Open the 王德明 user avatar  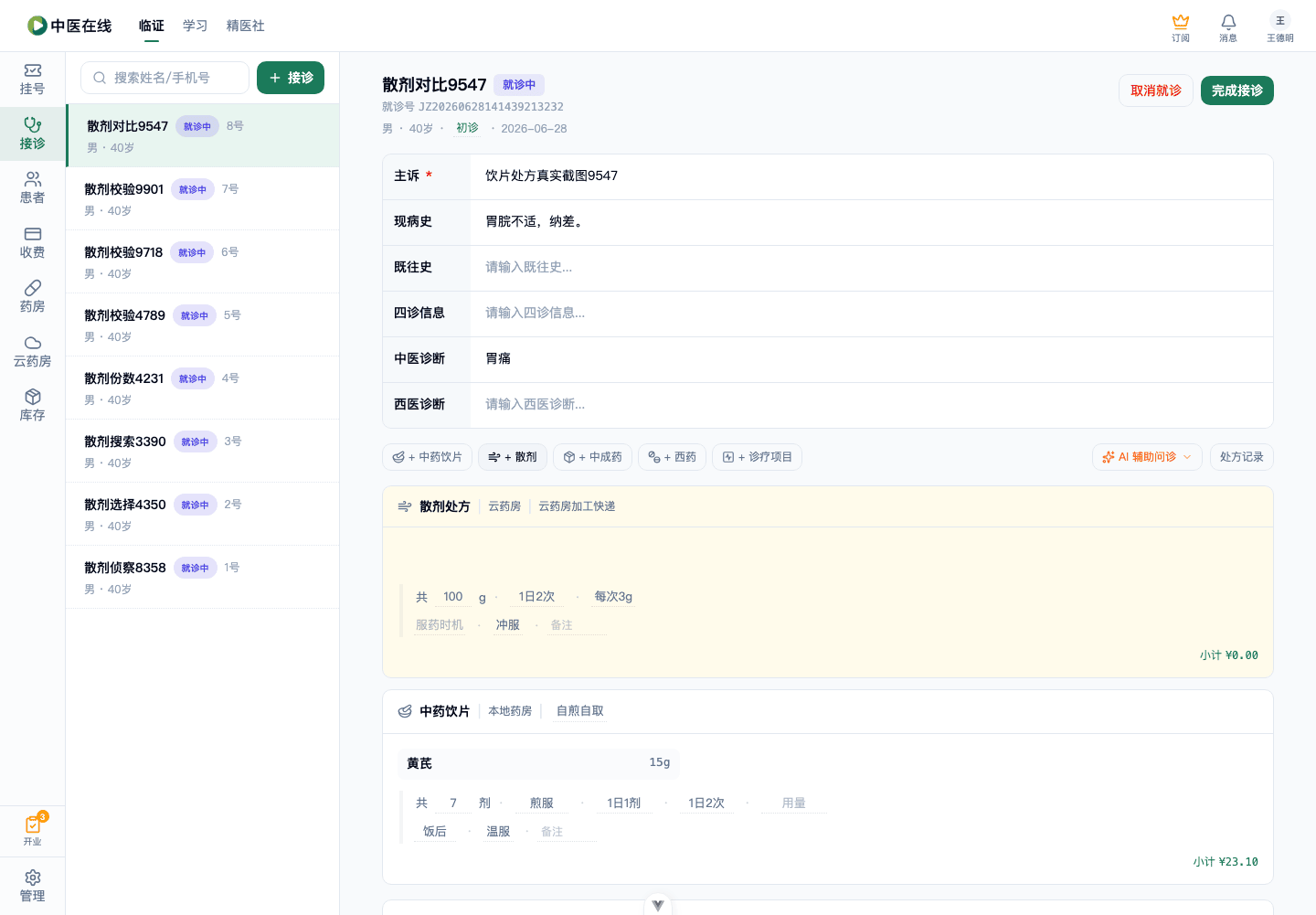[1280, 27]
